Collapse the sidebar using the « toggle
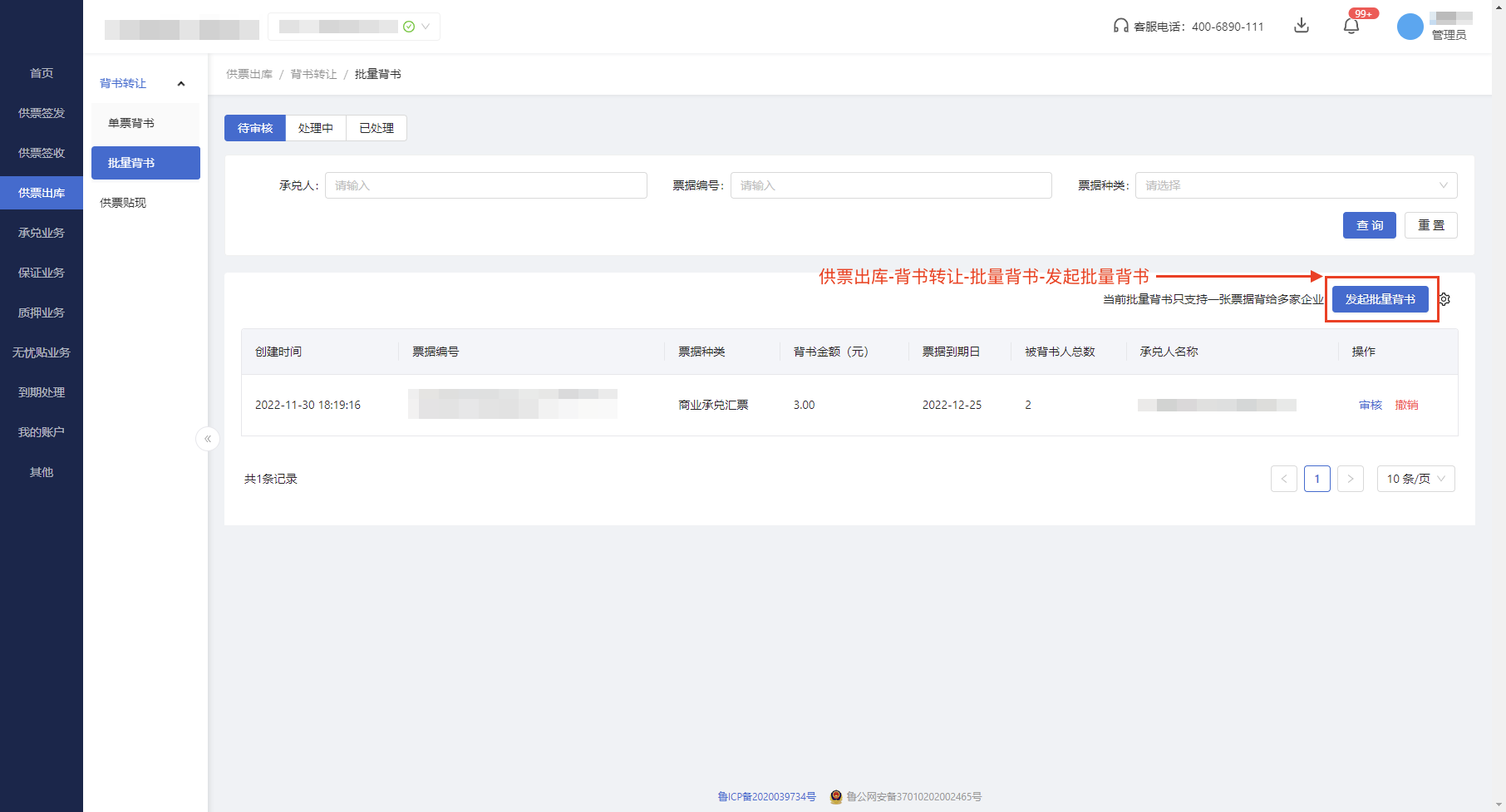The height and width of the screenshot is (812, 1506). 207,439
